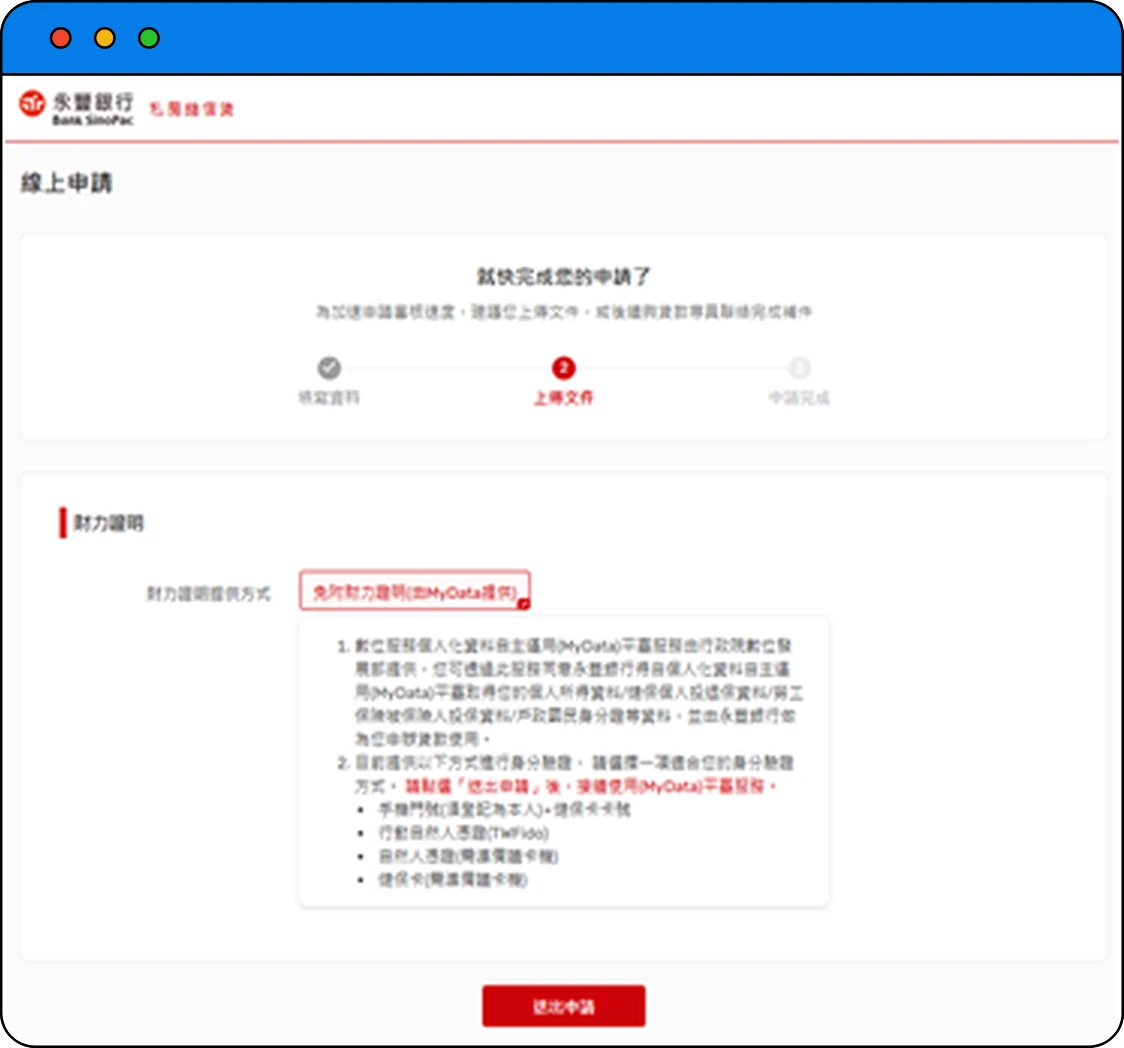Click the mobile number plus health card bullet
The height and width of the screenshot is (1048, 1124).
pyautogui.click(x=504, y=809)
